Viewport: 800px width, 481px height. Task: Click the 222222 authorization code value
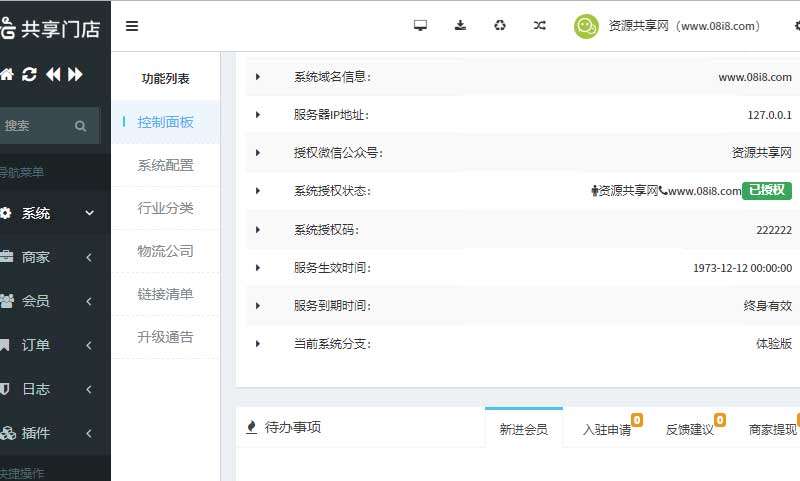774,230
